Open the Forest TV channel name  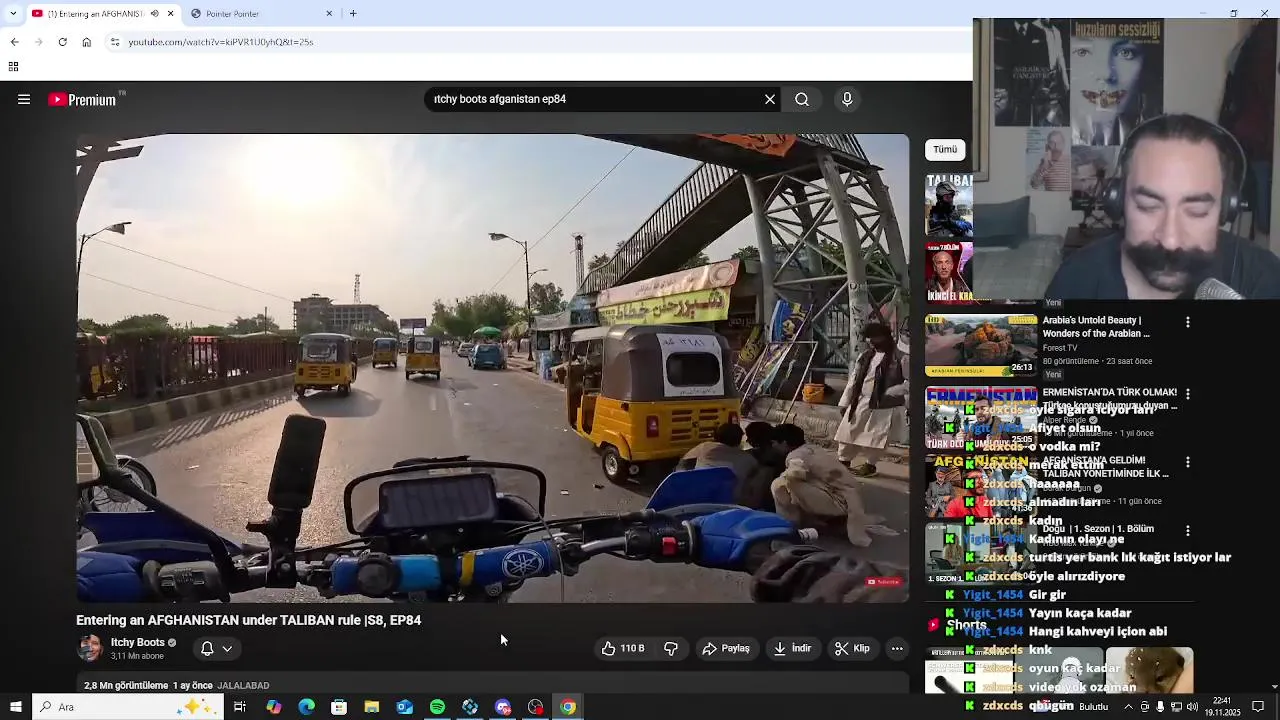[x=1060, y=348]
